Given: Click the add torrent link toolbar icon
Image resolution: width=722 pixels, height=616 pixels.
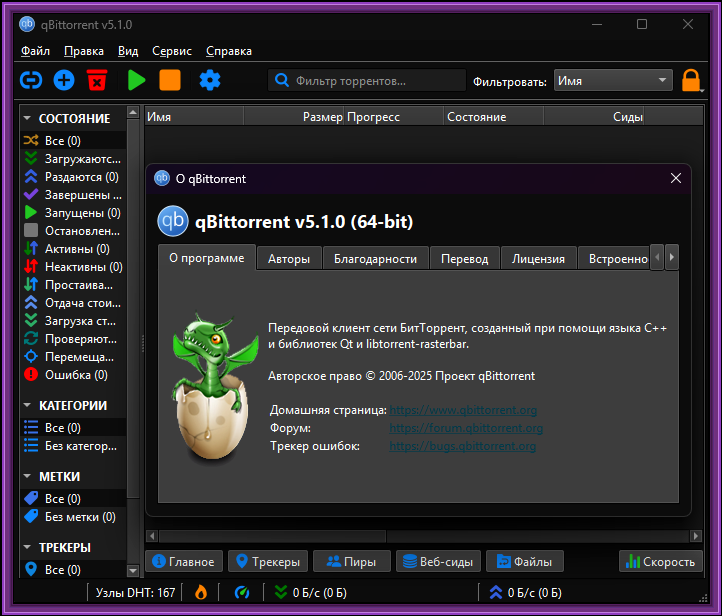Looking at the screenshot, I should (x=31, y=81).
